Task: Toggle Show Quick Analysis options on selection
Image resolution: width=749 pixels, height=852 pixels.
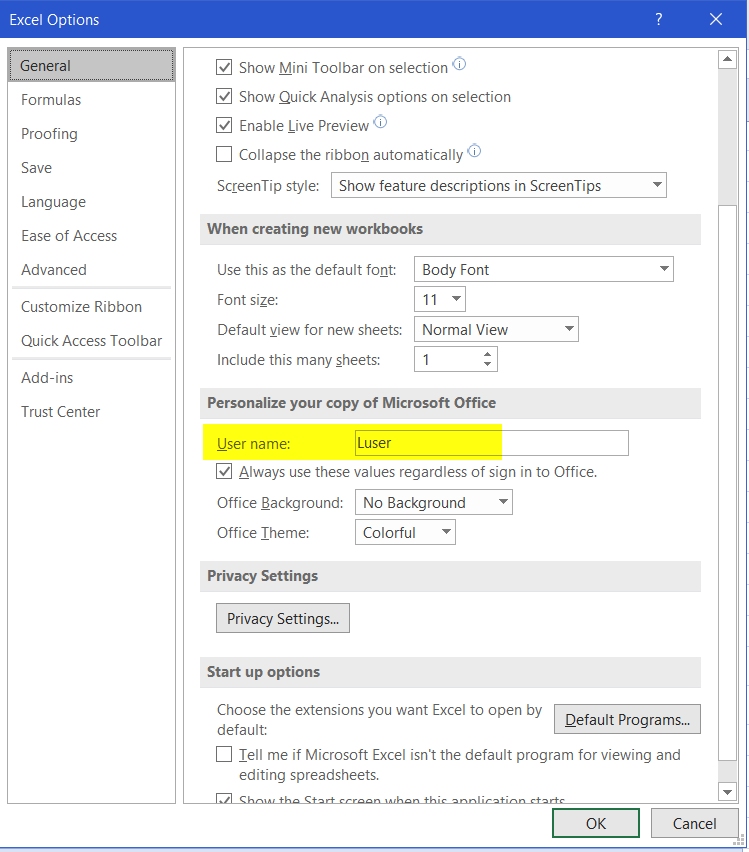Action: pyautogui.click(x=224, y=96)
